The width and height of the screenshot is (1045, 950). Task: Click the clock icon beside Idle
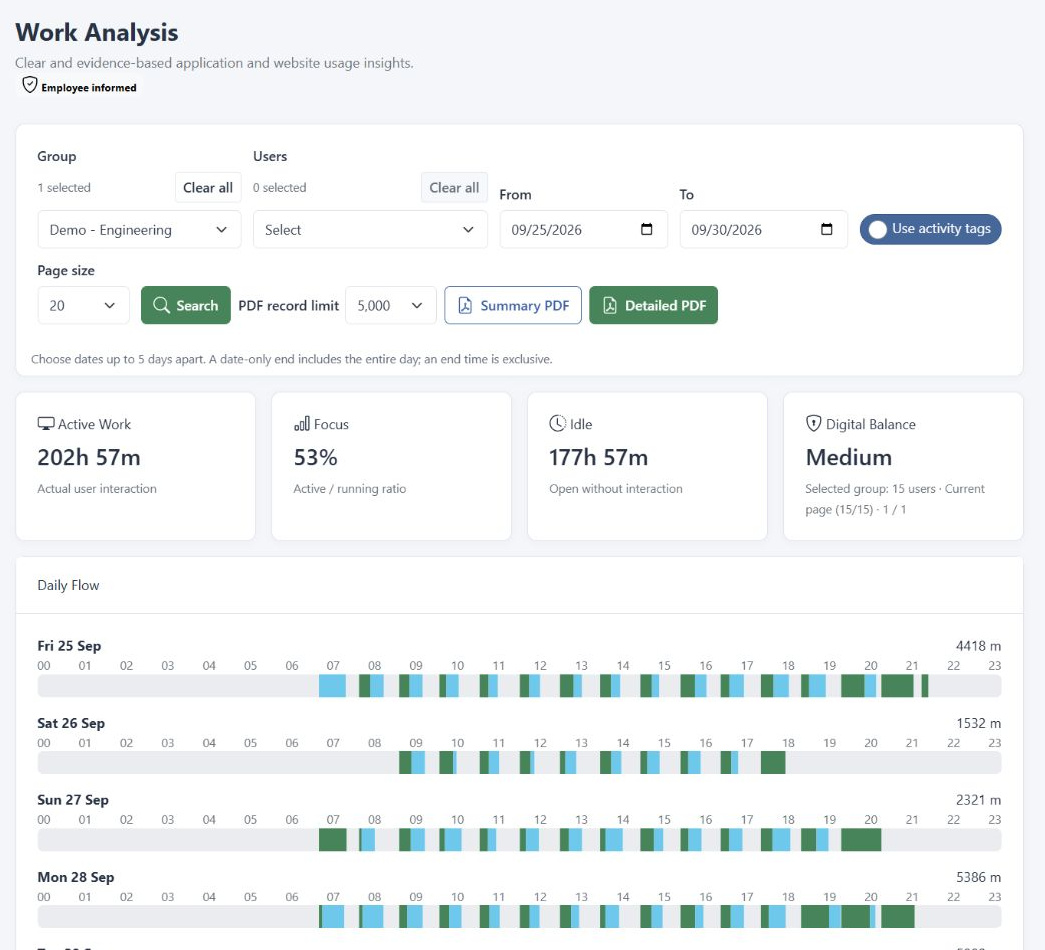tap(557, 423)
